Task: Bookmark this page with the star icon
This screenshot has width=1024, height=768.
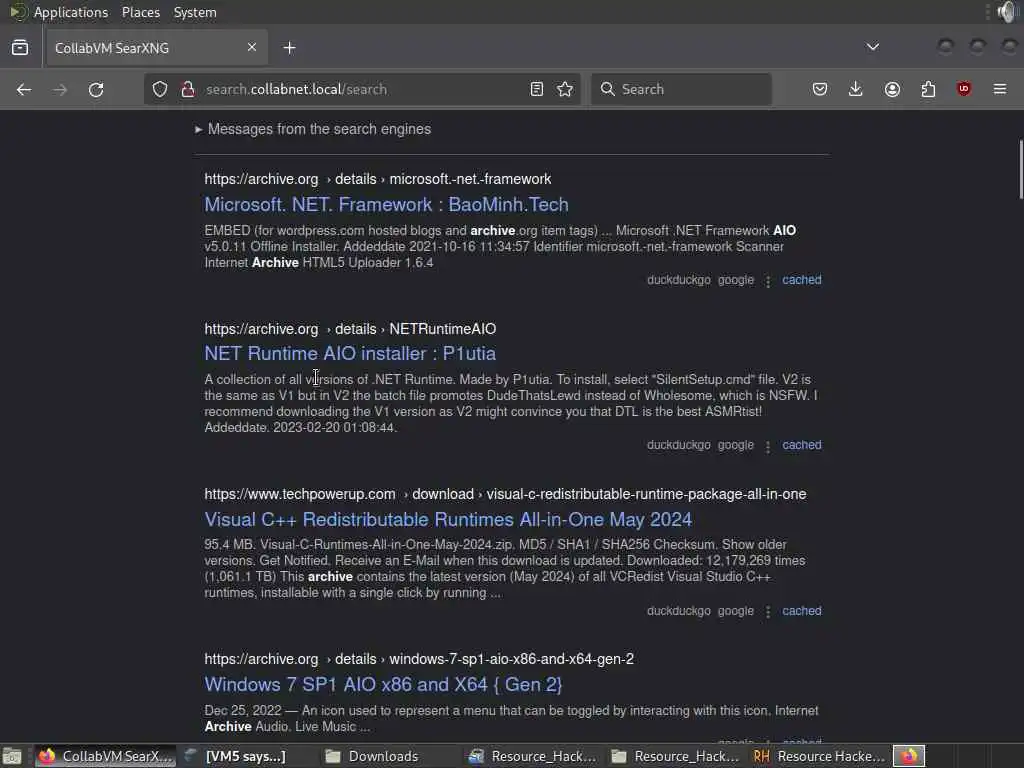Action: [566, 89]
